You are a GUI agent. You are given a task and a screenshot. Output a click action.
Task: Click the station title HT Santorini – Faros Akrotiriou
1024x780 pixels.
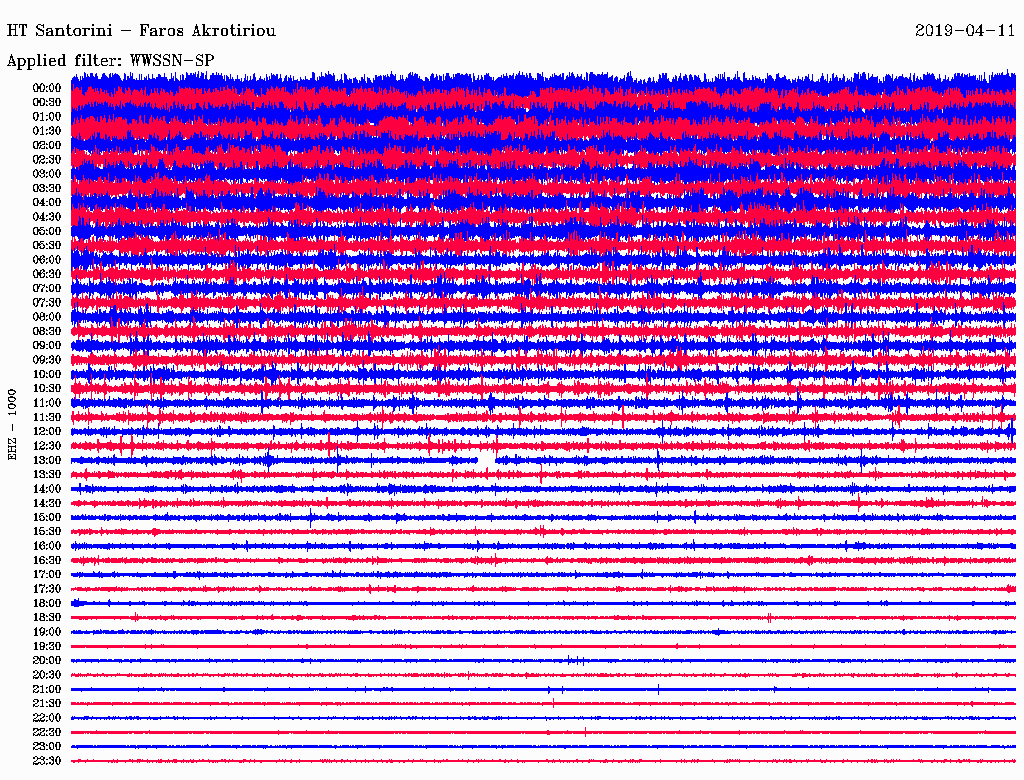pos(141,31)
